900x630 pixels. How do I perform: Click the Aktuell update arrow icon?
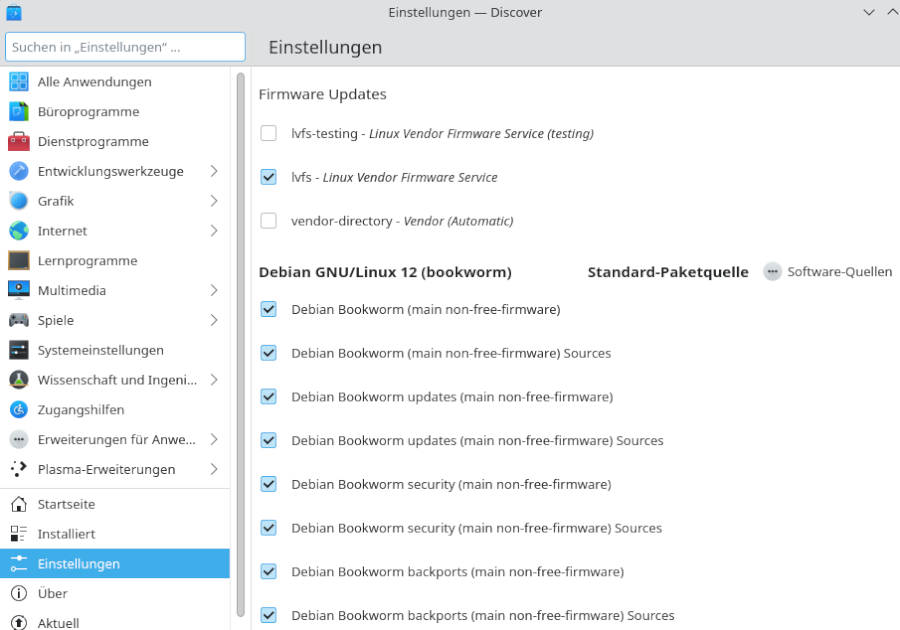pos(19,623)
